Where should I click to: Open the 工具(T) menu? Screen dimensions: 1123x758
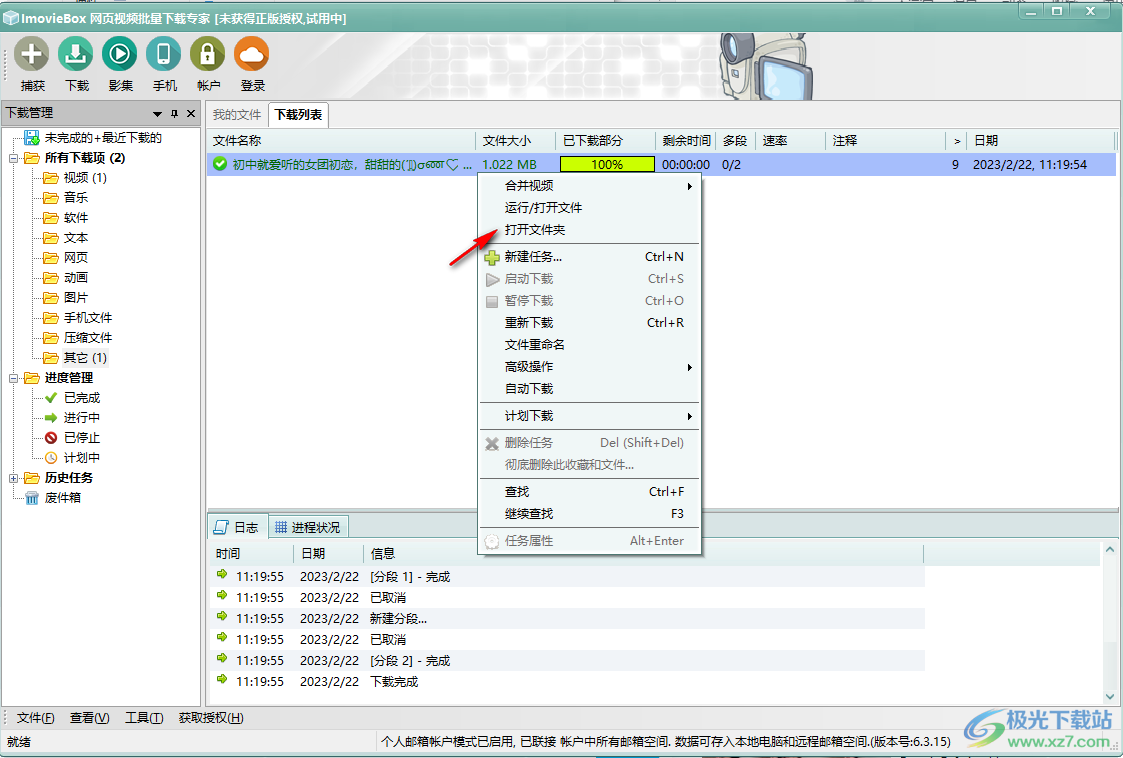(144, 718)
